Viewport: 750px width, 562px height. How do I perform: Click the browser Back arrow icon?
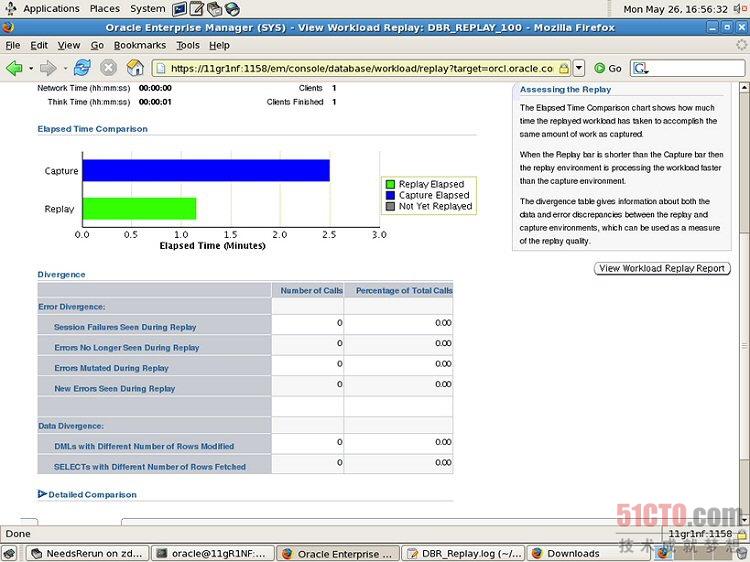point(14,68)
